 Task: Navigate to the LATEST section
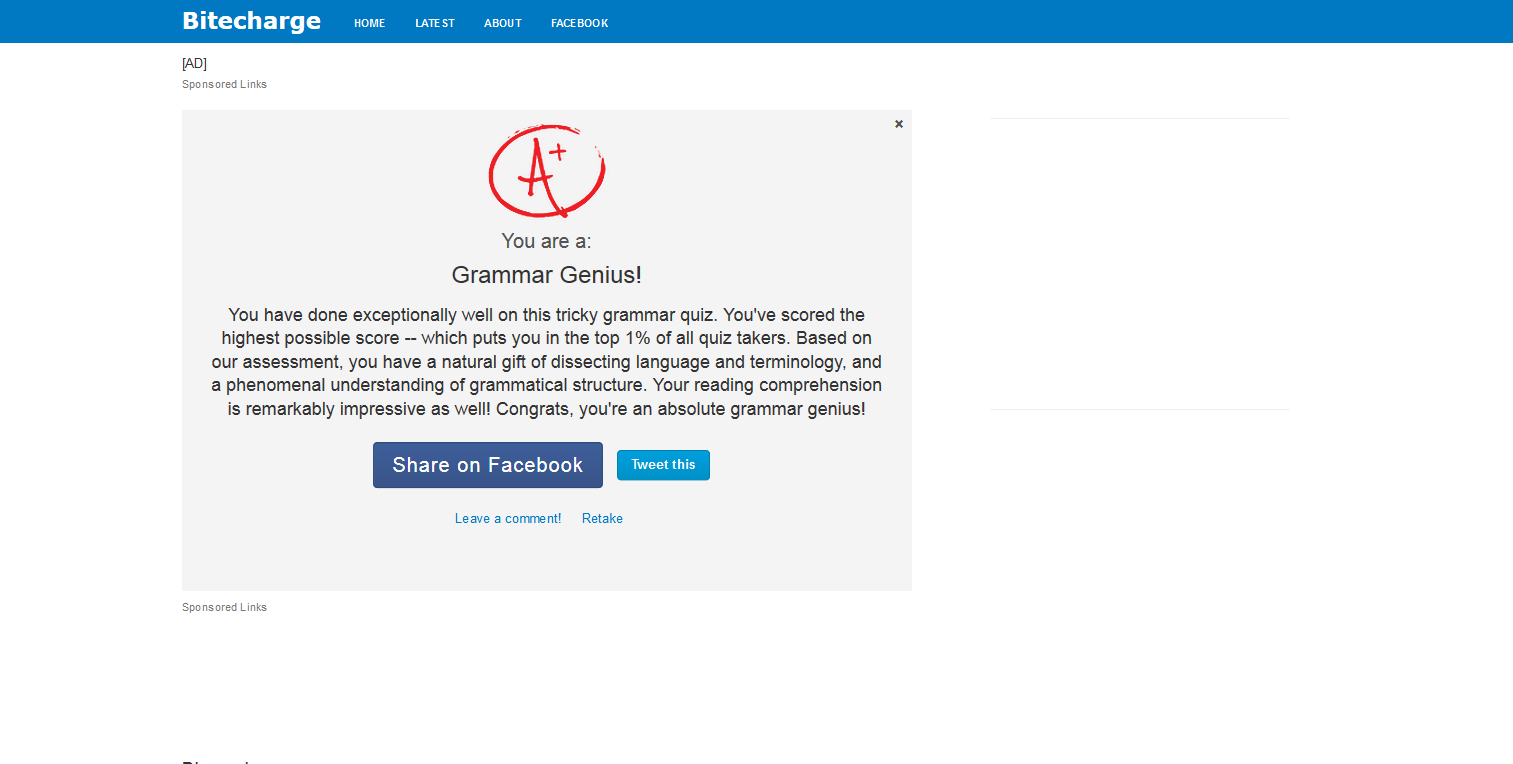434,22
